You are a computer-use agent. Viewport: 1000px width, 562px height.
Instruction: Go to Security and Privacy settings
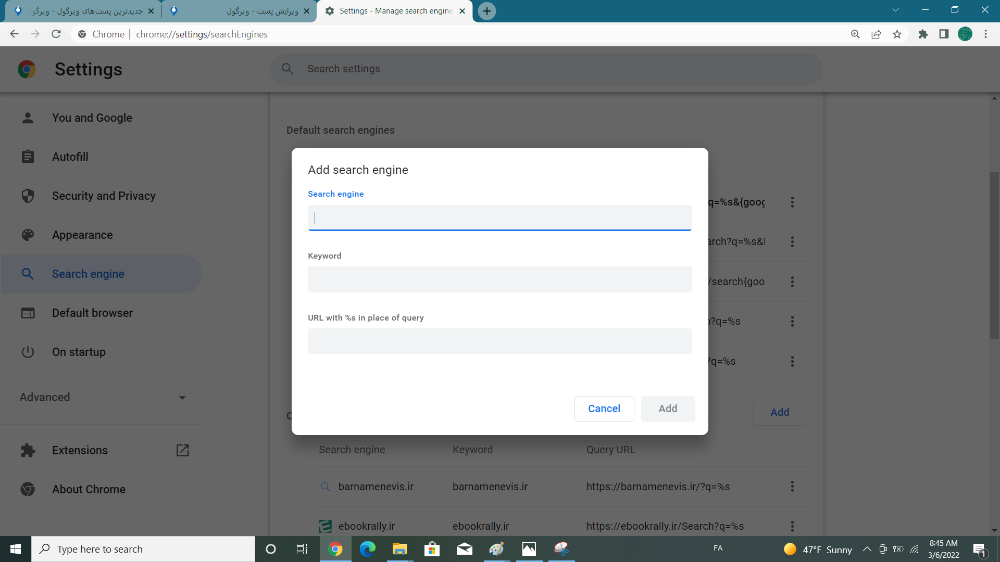point(104,196)
